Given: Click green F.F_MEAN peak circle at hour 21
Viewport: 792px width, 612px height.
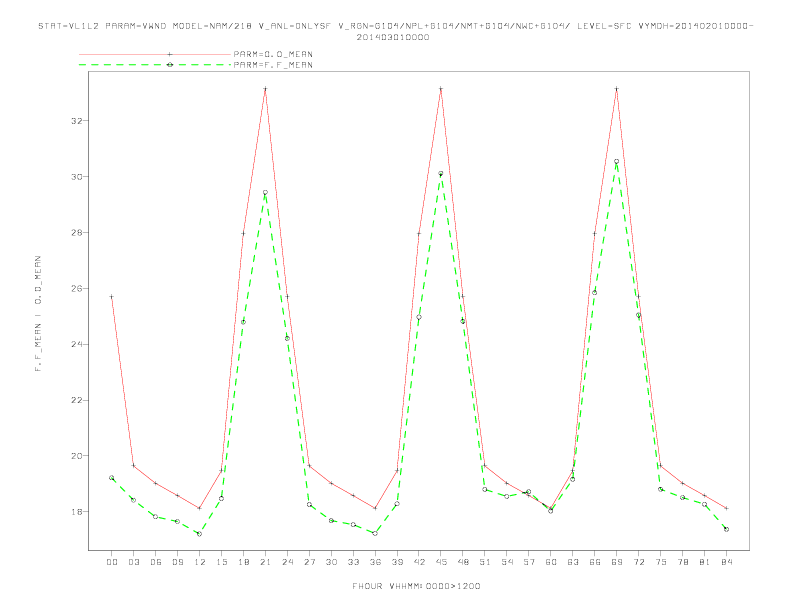Looking at the screenshot, I should pos(265,192).
